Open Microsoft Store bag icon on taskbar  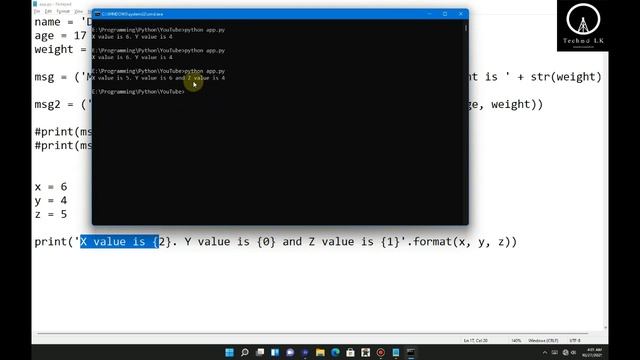tap(350, 352)
